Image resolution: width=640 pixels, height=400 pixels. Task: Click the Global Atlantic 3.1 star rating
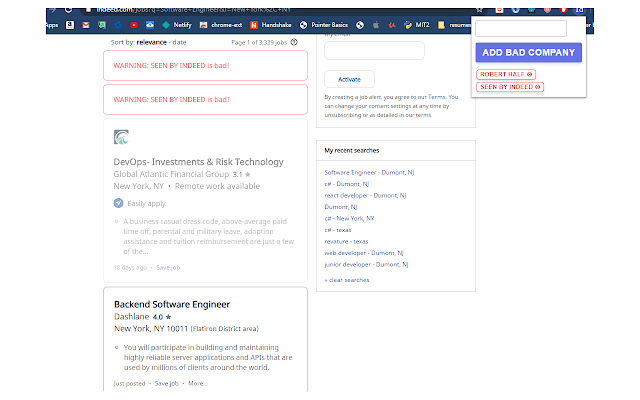pos(242,174)
